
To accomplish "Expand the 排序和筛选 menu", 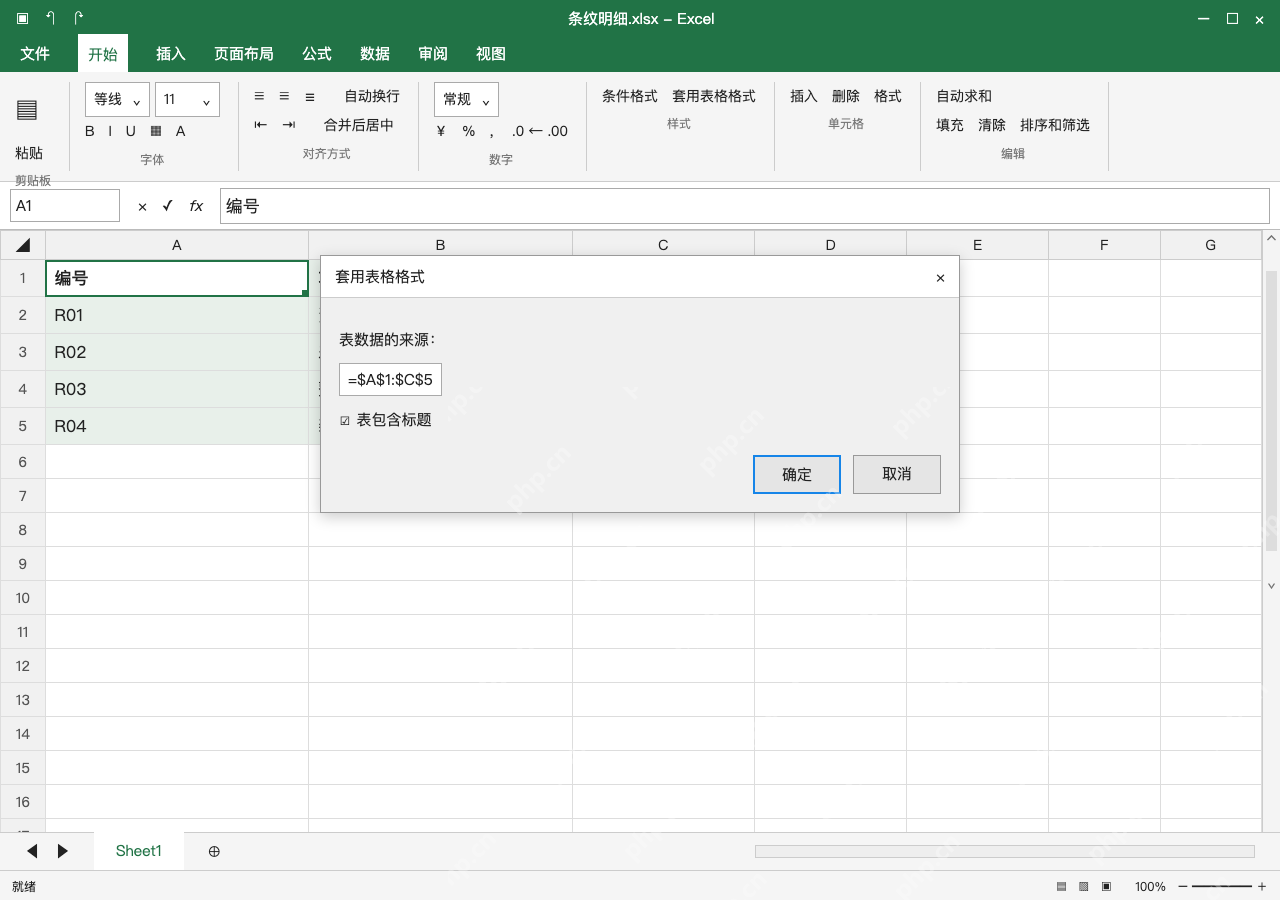I will point(1055,125).
